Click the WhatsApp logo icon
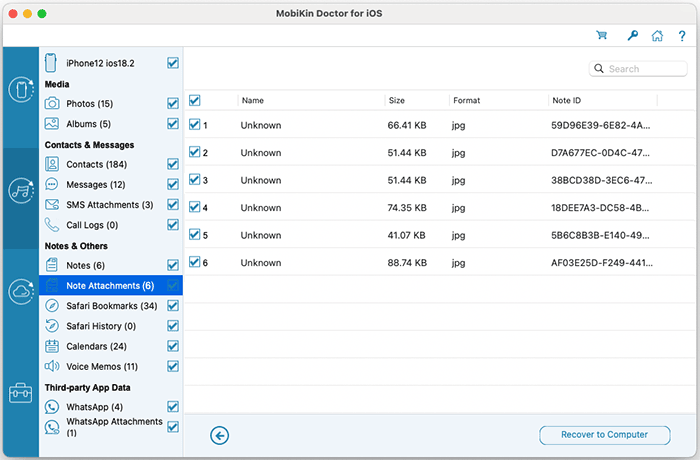Image resolution: width=700 pixels, height=460 pixels. tap(52, 407)
